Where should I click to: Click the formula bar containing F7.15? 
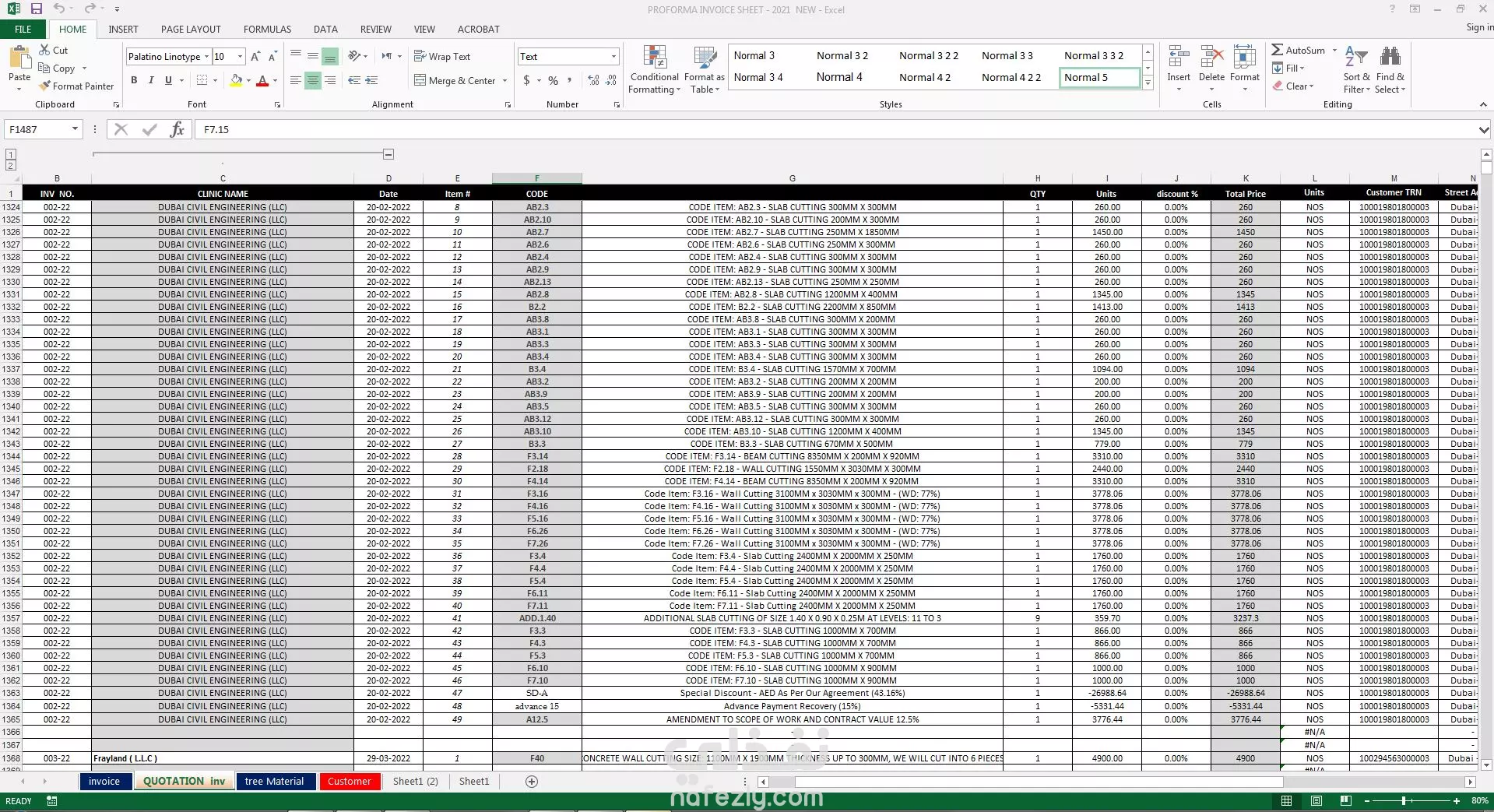coord(835,130)
